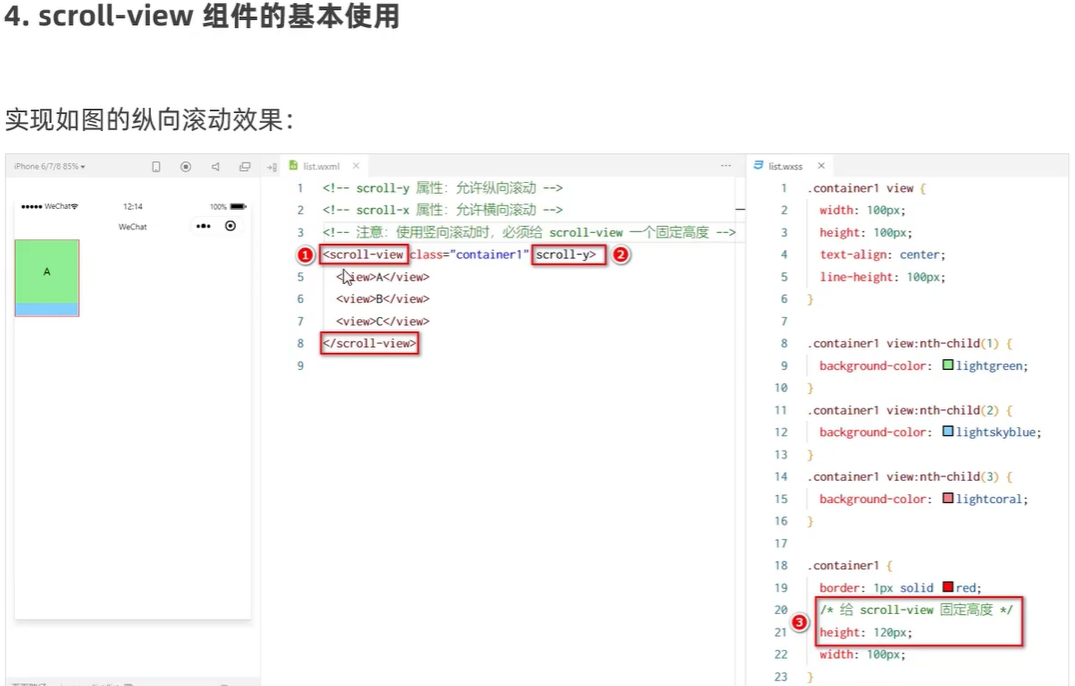Switch to the list.wxss tab
The image size is (1075, 686).
(784, 166)
